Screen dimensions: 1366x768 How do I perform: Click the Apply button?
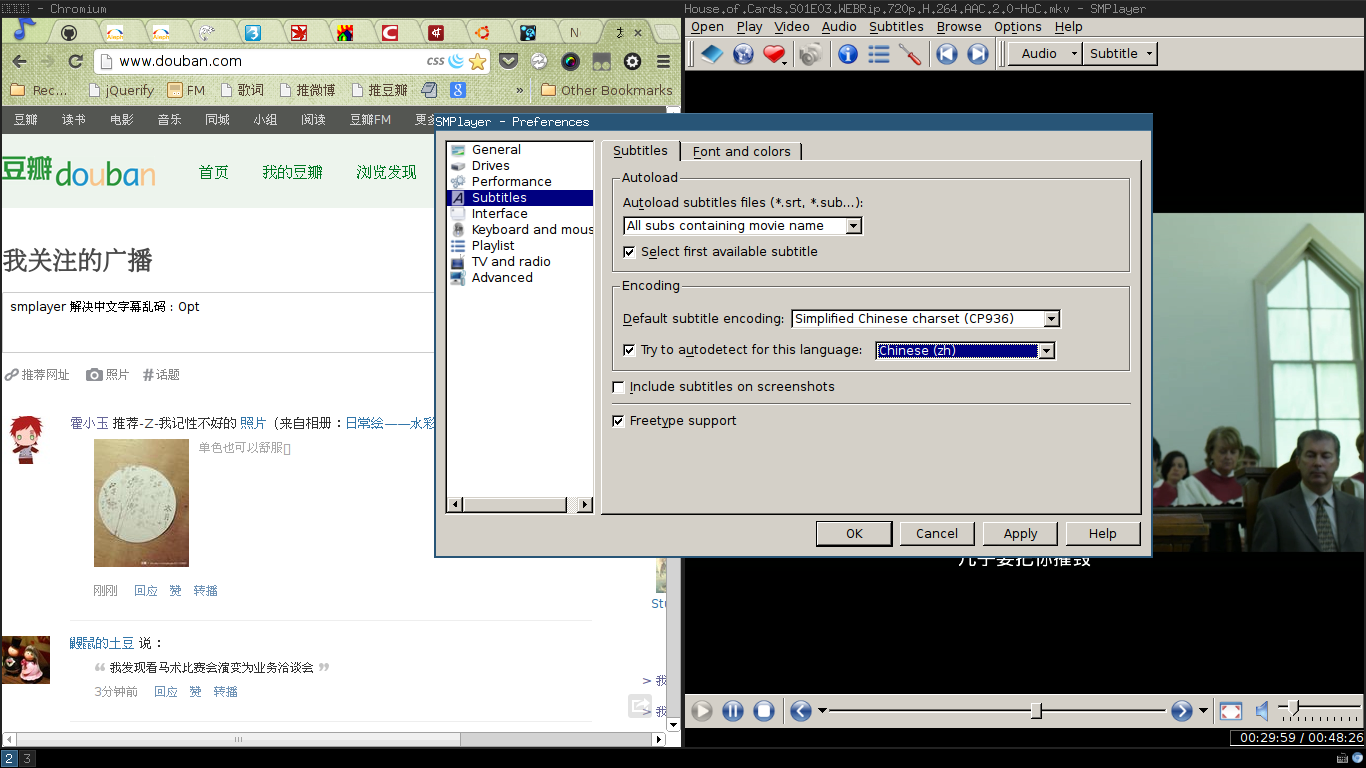click(1020, 534)
